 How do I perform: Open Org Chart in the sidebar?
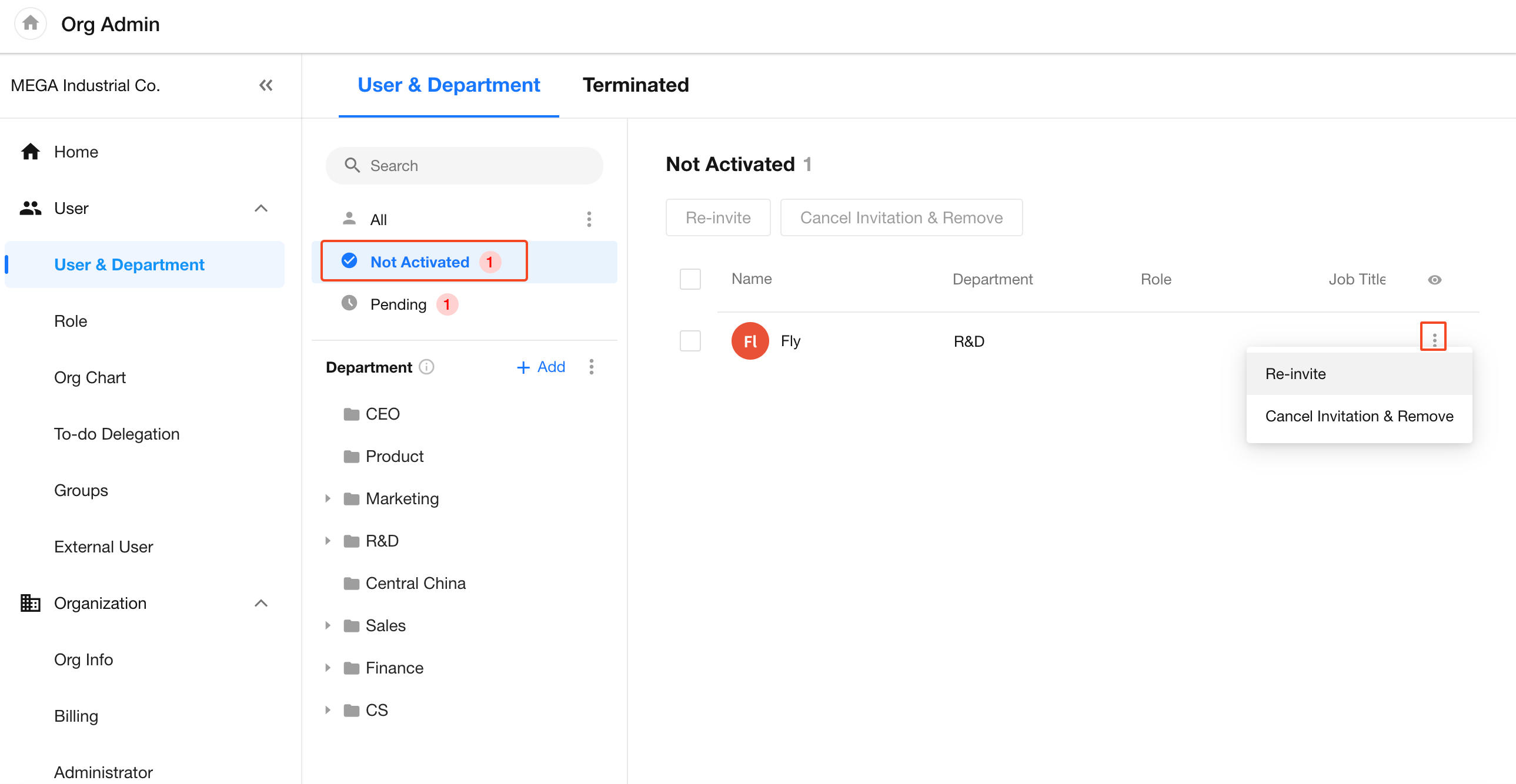(x=90, y=377)
